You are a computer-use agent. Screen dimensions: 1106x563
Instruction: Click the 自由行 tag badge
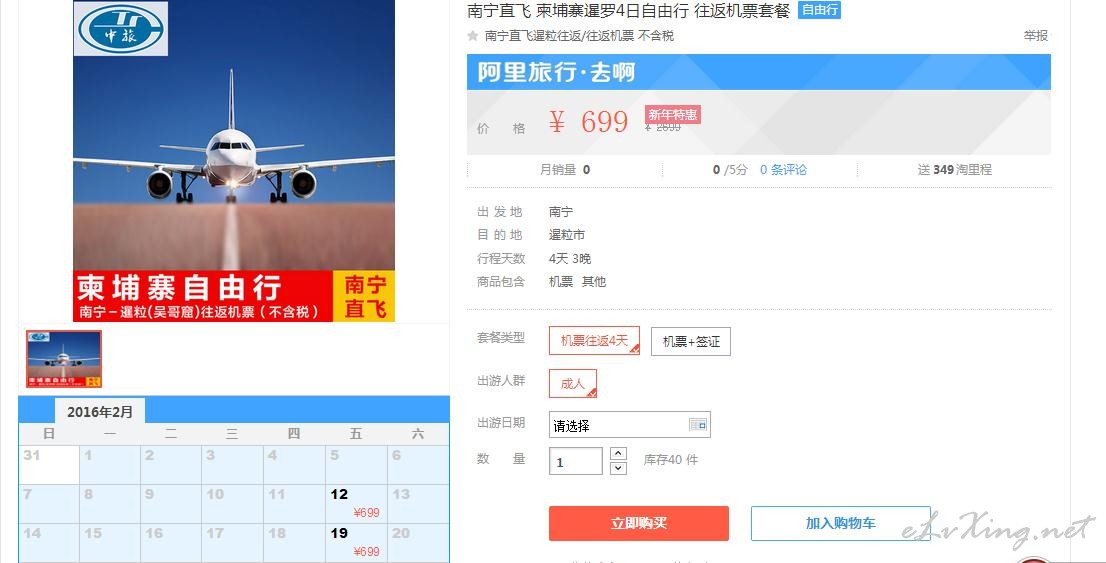819,10
